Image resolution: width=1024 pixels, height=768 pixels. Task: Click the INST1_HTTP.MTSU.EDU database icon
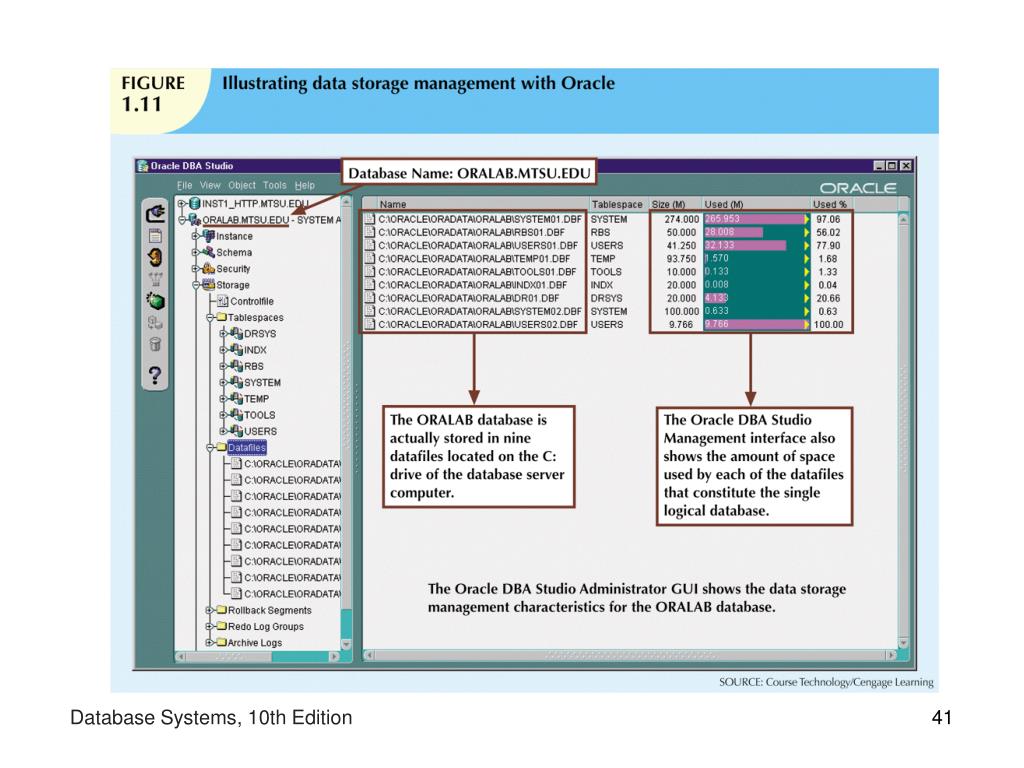click(194, 204)
